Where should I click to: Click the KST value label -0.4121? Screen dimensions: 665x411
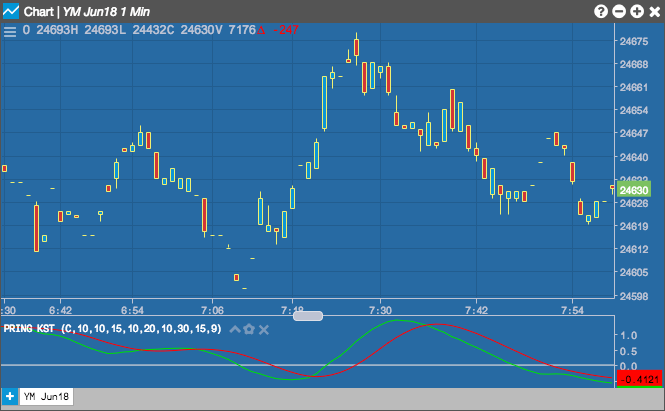click(640, 379)
